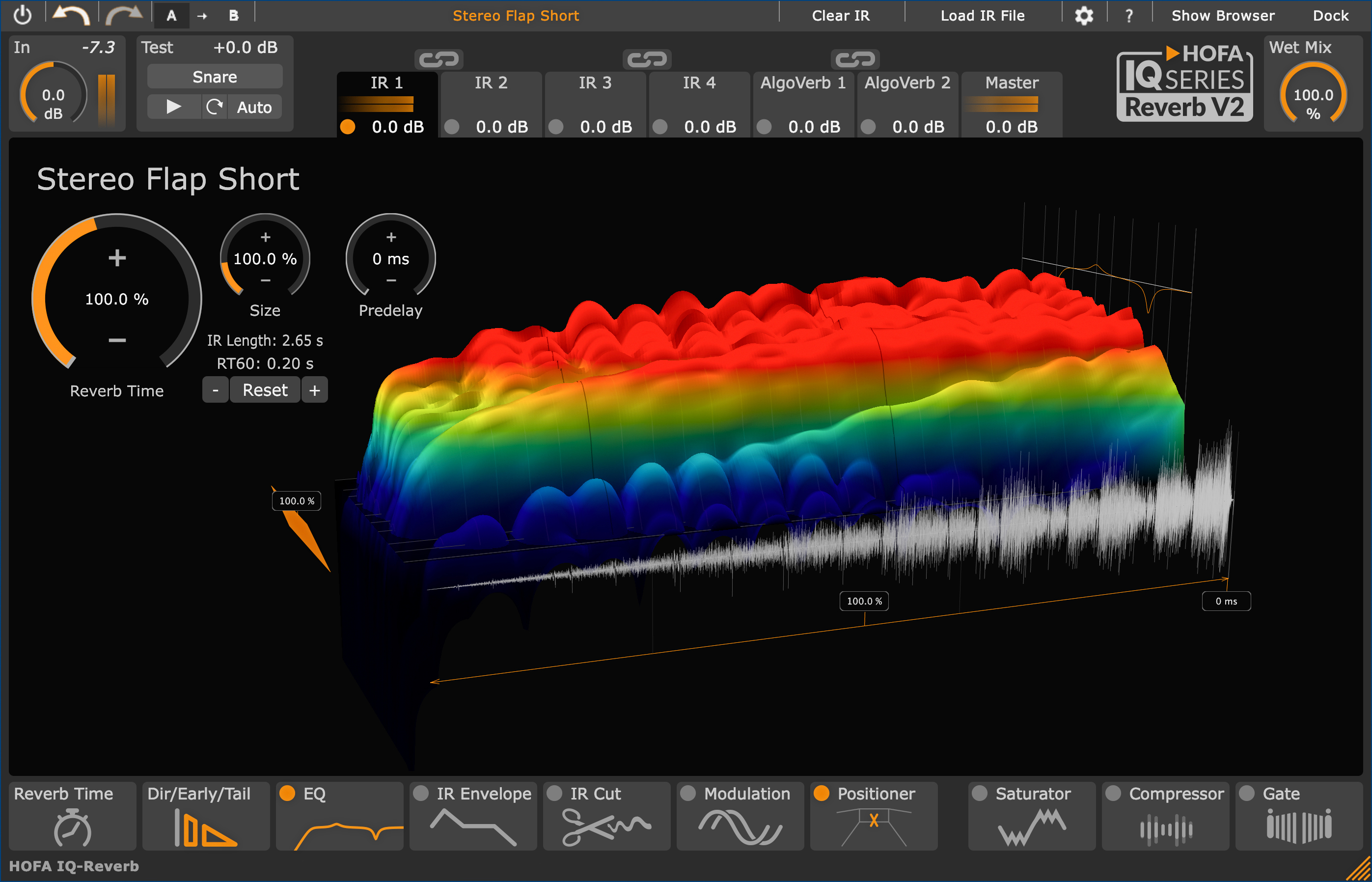This screenshot has width=1372, height=882.
Task: Open the EQ module curve icon
Action: point(348,836)
